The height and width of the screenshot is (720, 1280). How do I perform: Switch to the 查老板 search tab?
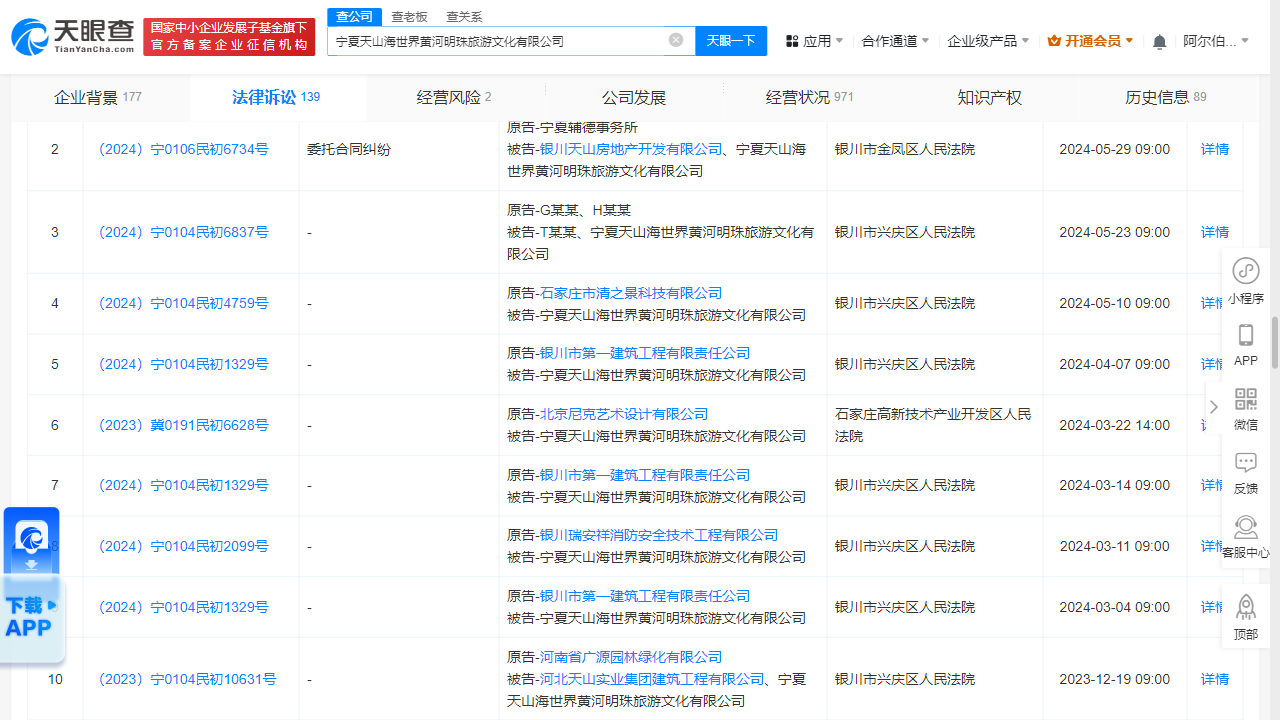(x=409, y=16)
